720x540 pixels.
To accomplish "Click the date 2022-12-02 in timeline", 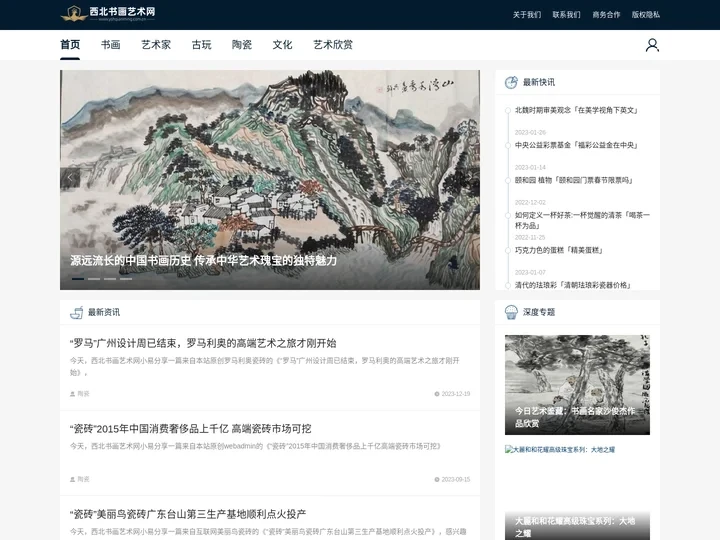I will point(530,202).
